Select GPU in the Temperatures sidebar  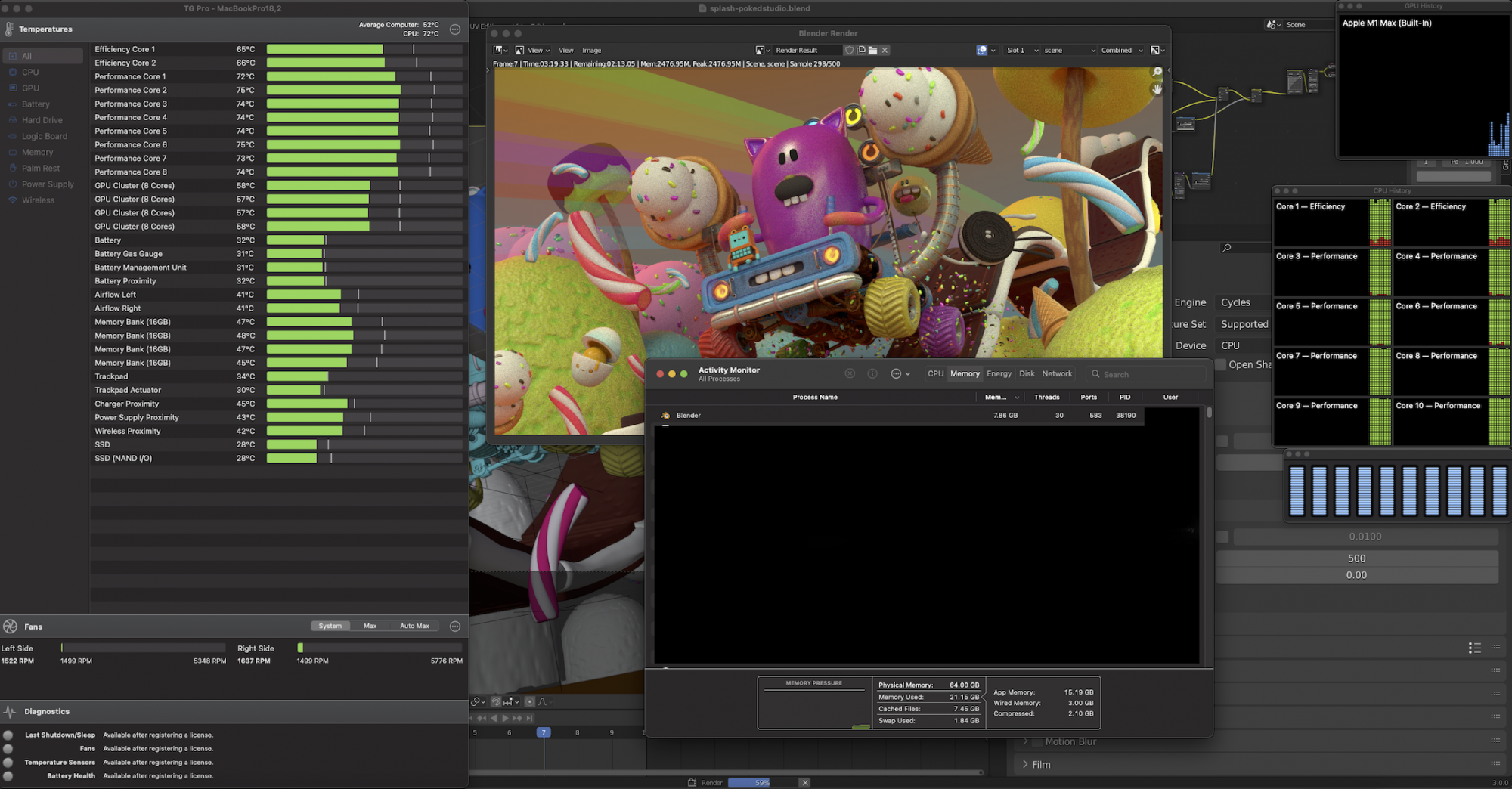tap(30, 88)
